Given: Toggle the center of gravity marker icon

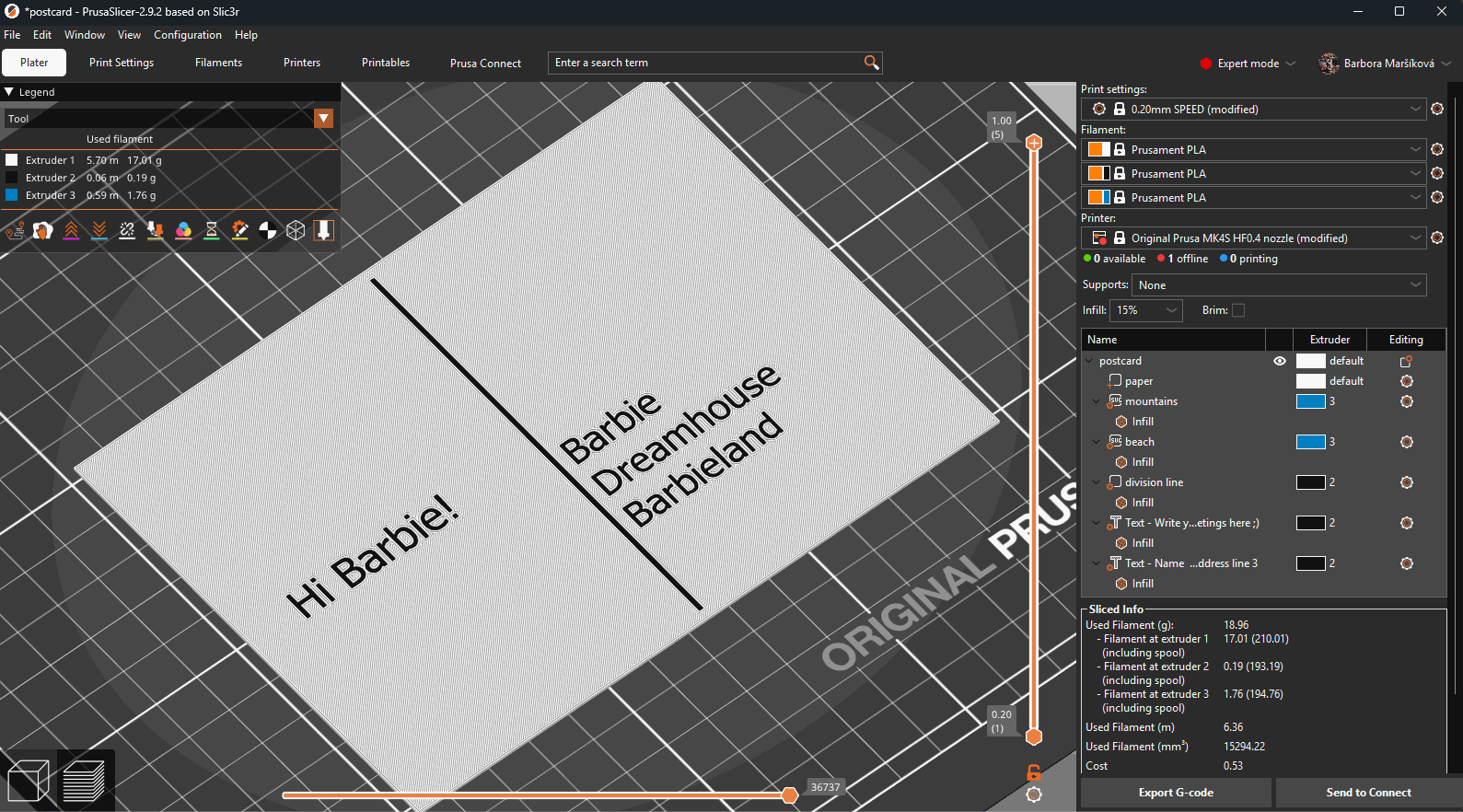Looking at the screenshot, I should pos(268,230).
